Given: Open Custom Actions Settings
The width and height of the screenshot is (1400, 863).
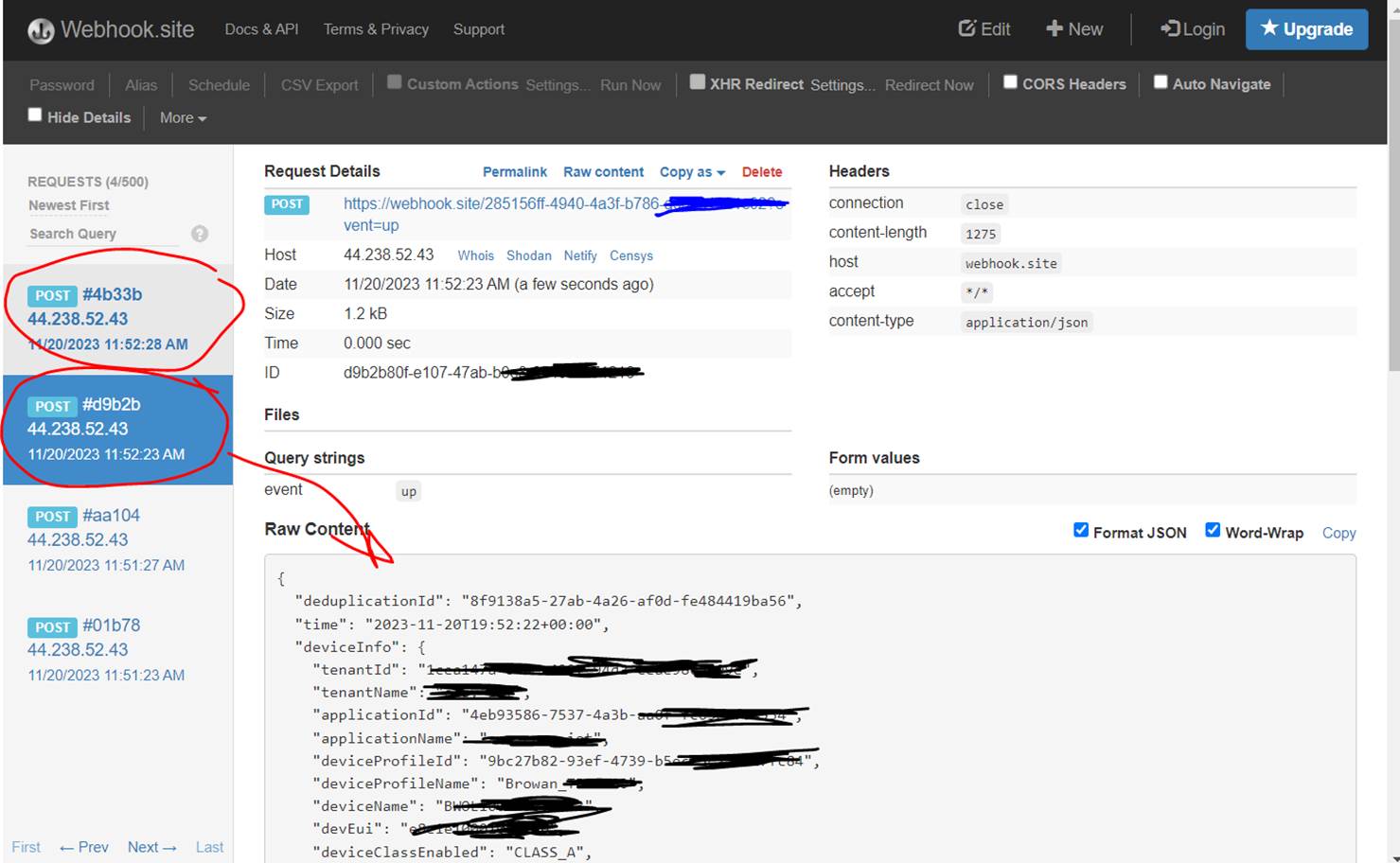Looking at the screenshot, I should (558, 85).
